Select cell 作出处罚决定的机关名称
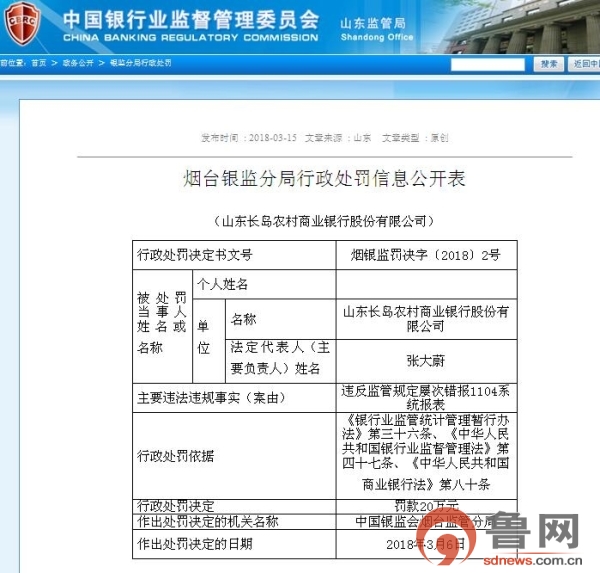Viewport: 600px width, 573px height. 234,522
